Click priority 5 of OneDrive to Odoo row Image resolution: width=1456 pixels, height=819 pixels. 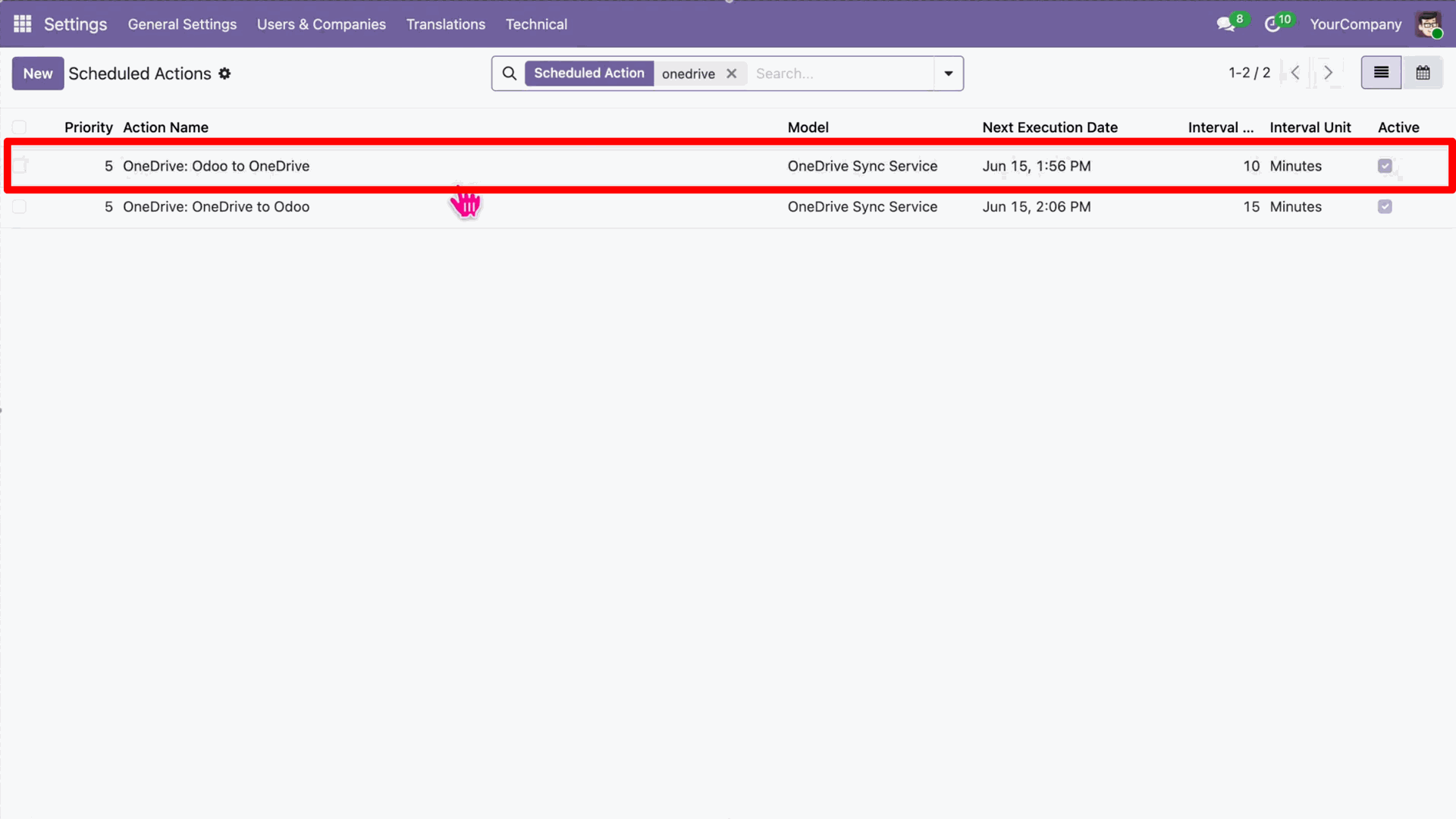click(x=108, y=207)
